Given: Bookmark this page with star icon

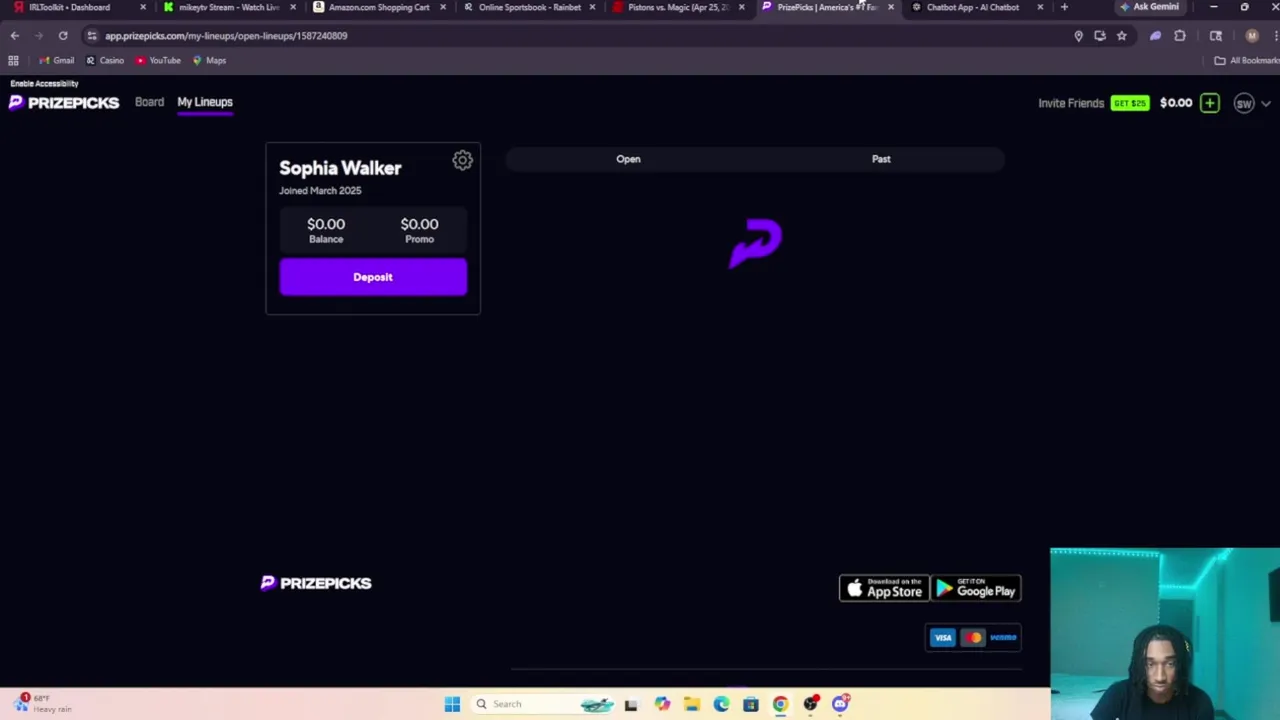Looking at the screenshot, I should tap(1121, 36).
